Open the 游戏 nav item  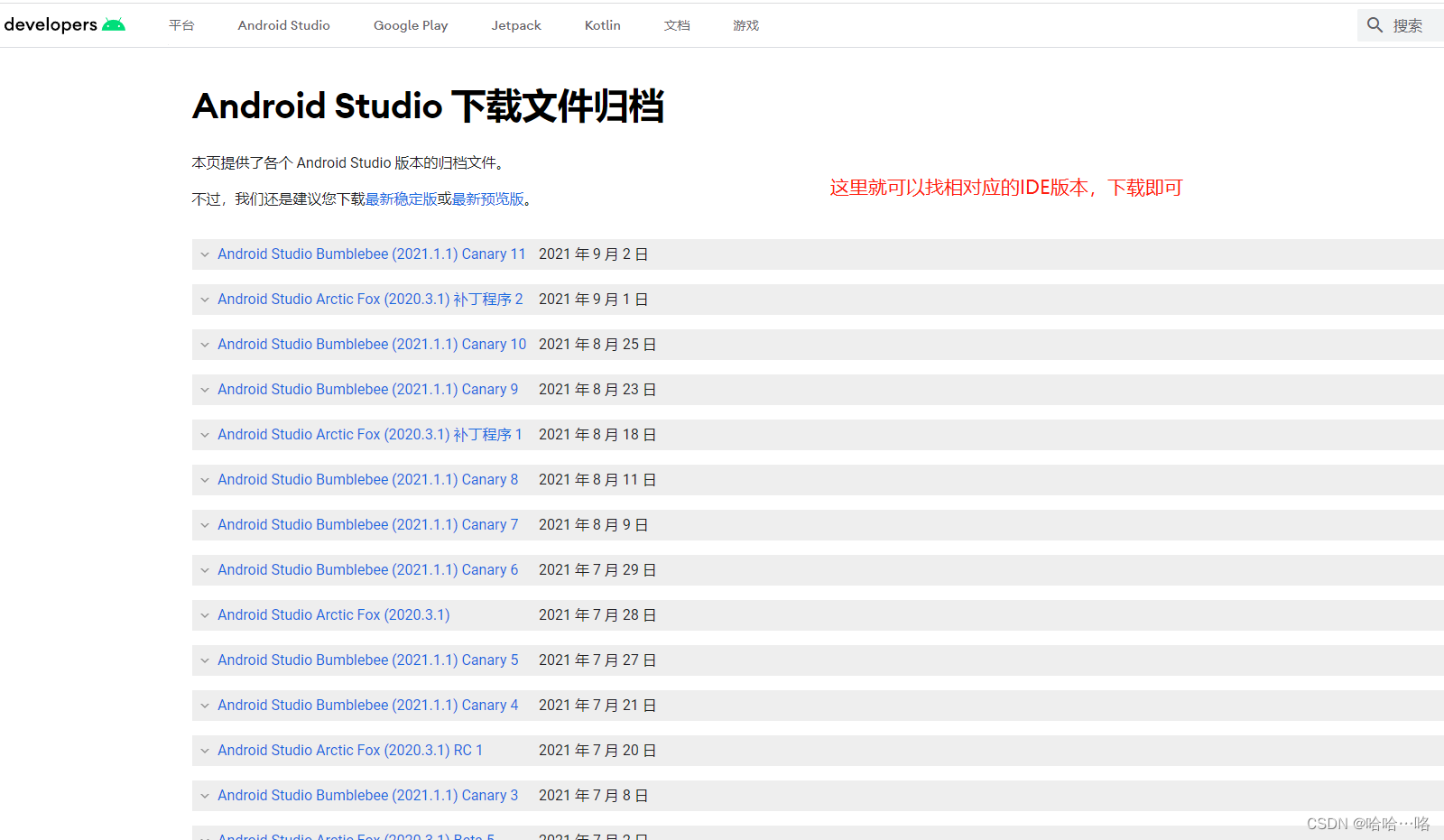point(746,25)
